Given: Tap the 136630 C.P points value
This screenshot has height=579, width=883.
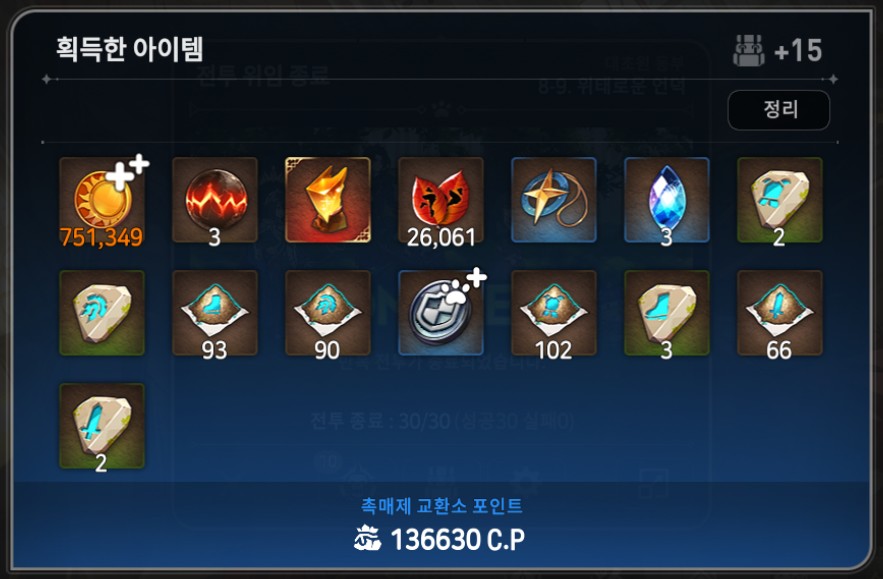Looking at the screenshot, I should (x=458, y=540).
